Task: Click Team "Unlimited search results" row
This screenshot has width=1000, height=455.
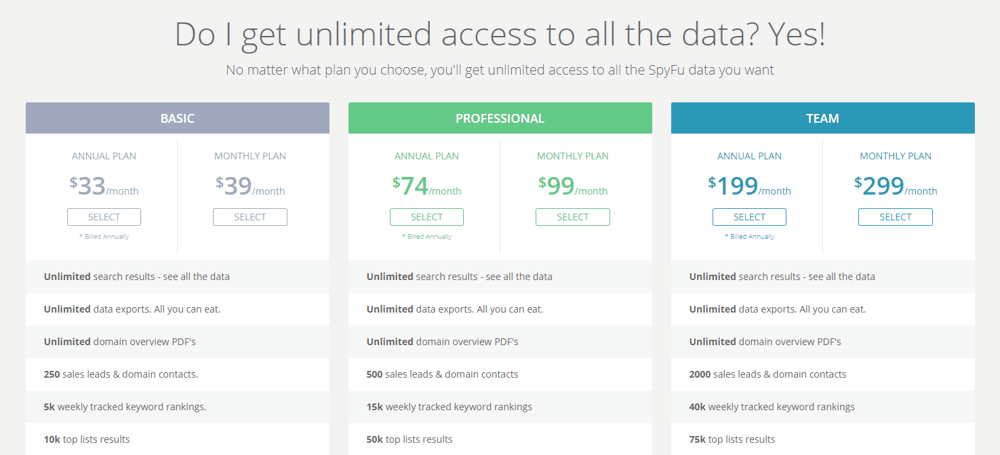Action: (x=823, y=277)
